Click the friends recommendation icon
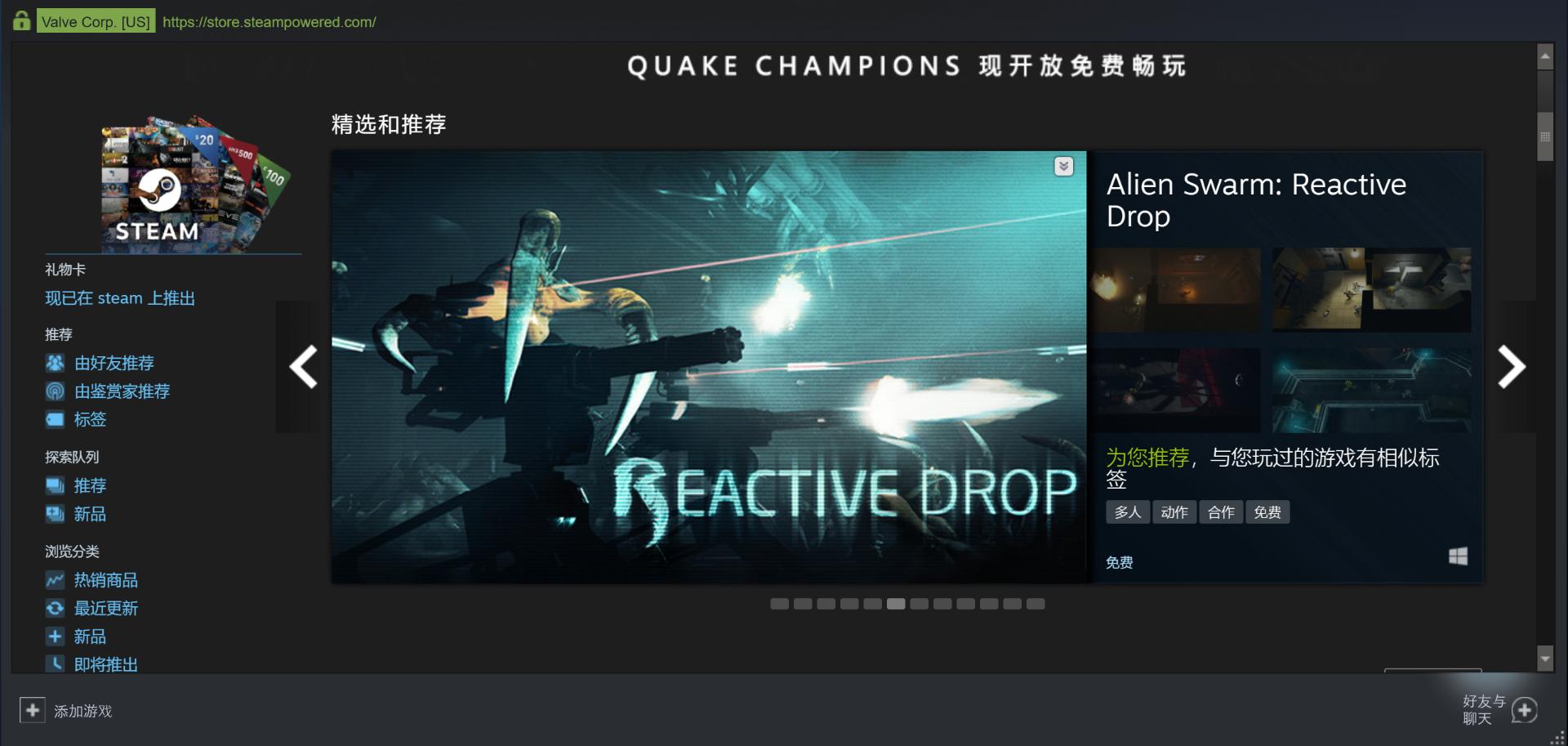The height and width of the screenshot is (746, 1568). (55, 363)
